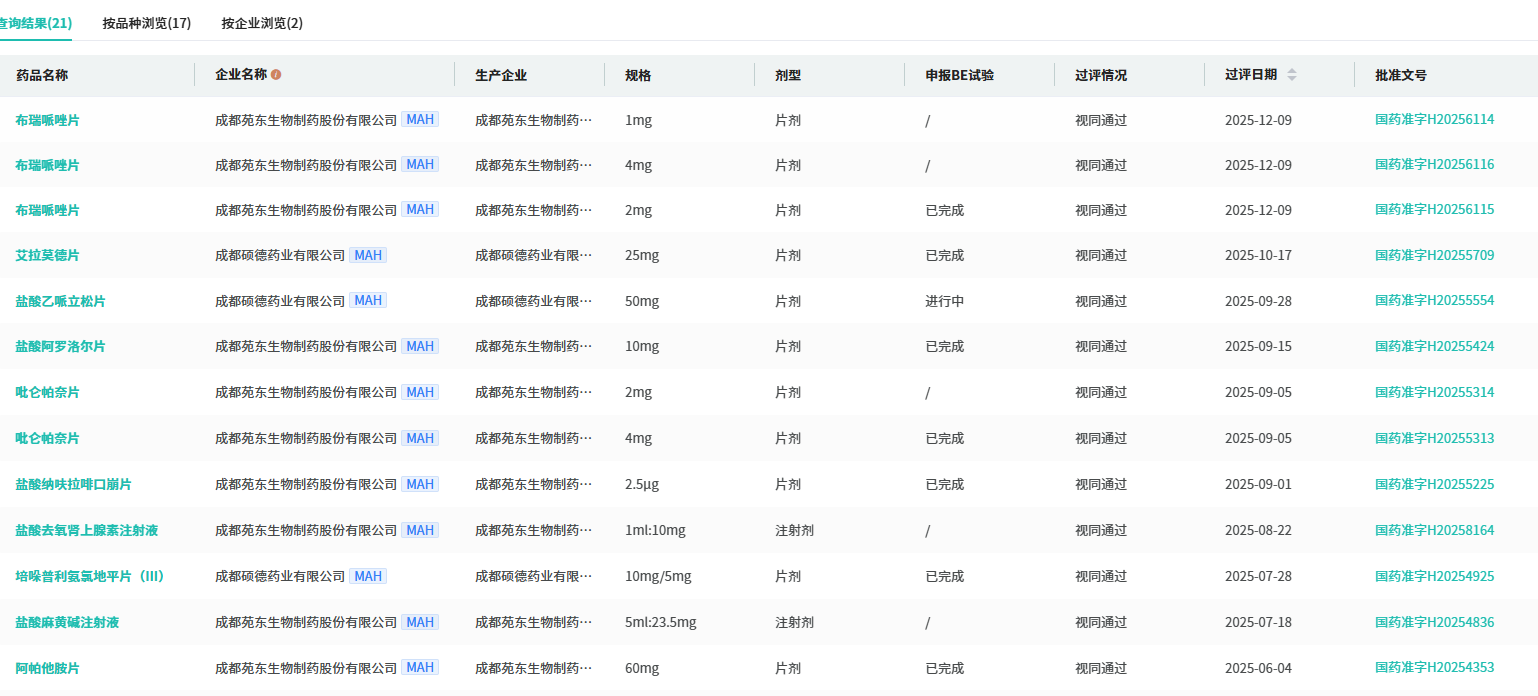Click the MAH badge in 盐酸阿罗洛尔片 row

point(420,346)
